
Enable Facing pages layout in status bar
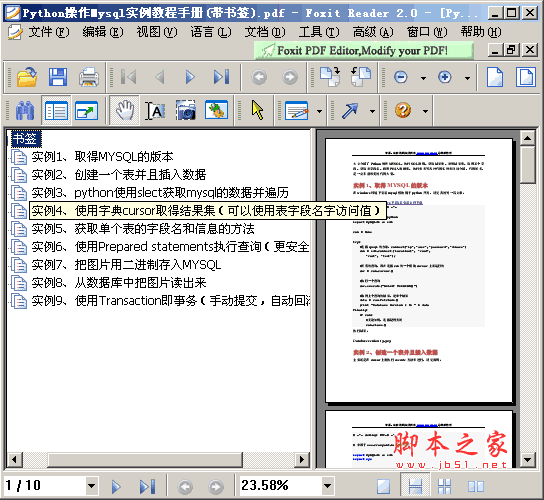[x=476, y=486]
